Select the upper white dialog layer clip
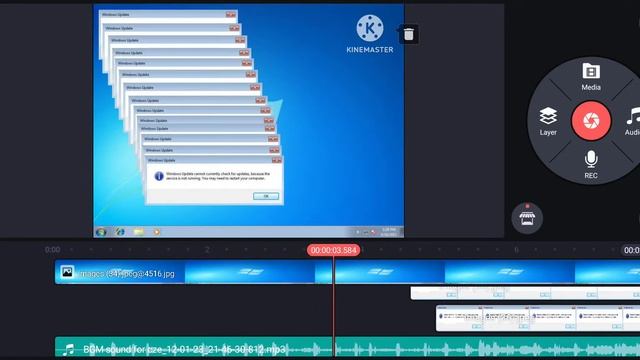The width and height of the screenshot is (640, 360). 525,293
